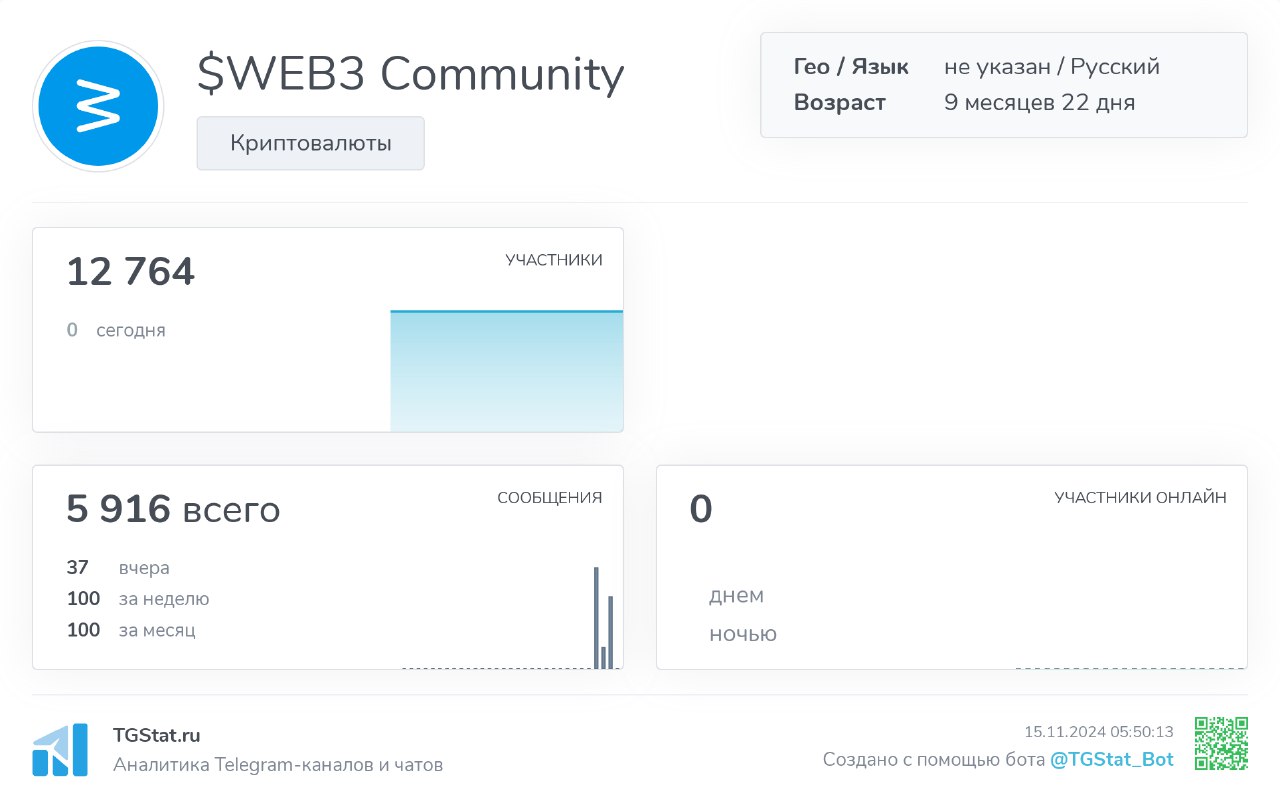The height and width of the screenshot is (803, 1280).
Task: Click the 5 916 всего messages total
Action: coord(173,509)
